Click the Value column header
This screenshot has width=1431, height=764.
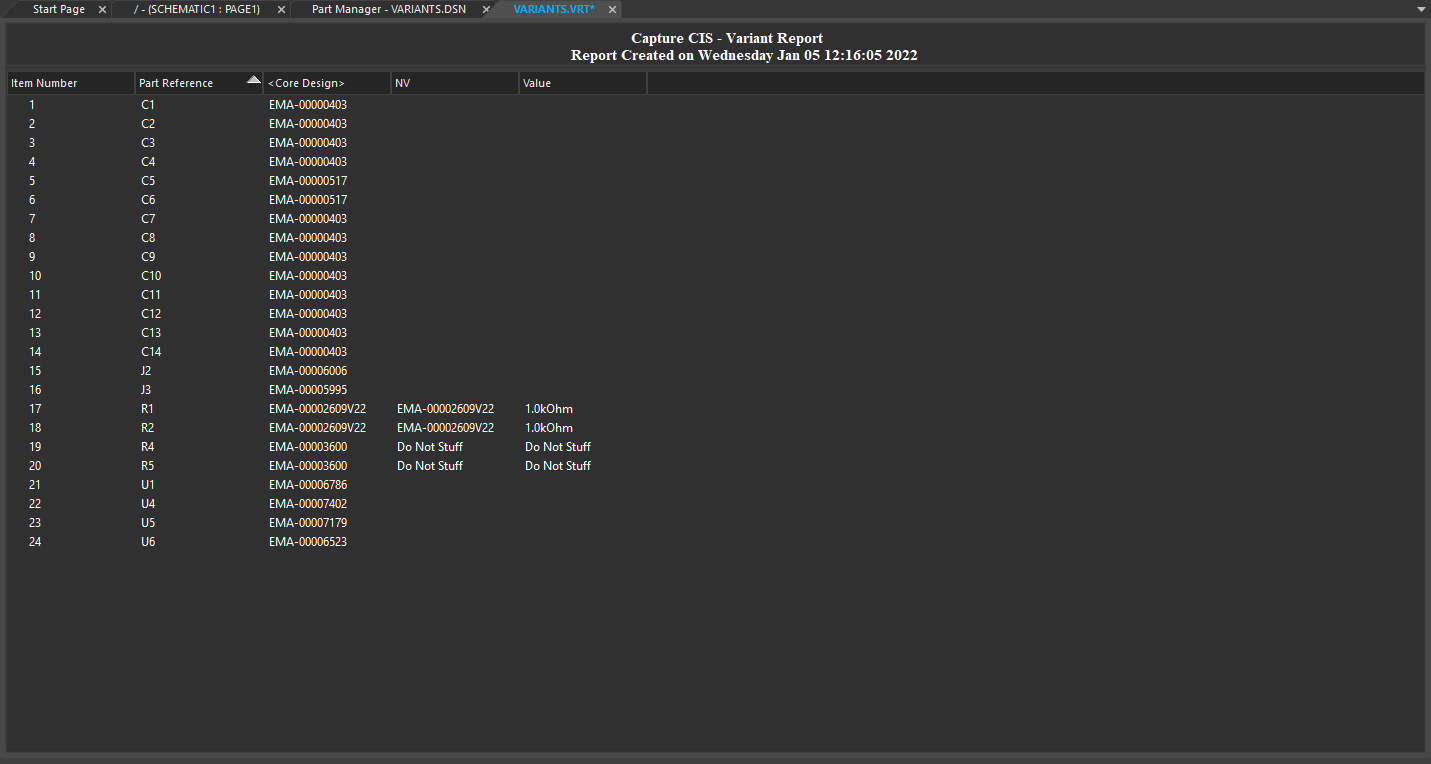click(583, 83)
